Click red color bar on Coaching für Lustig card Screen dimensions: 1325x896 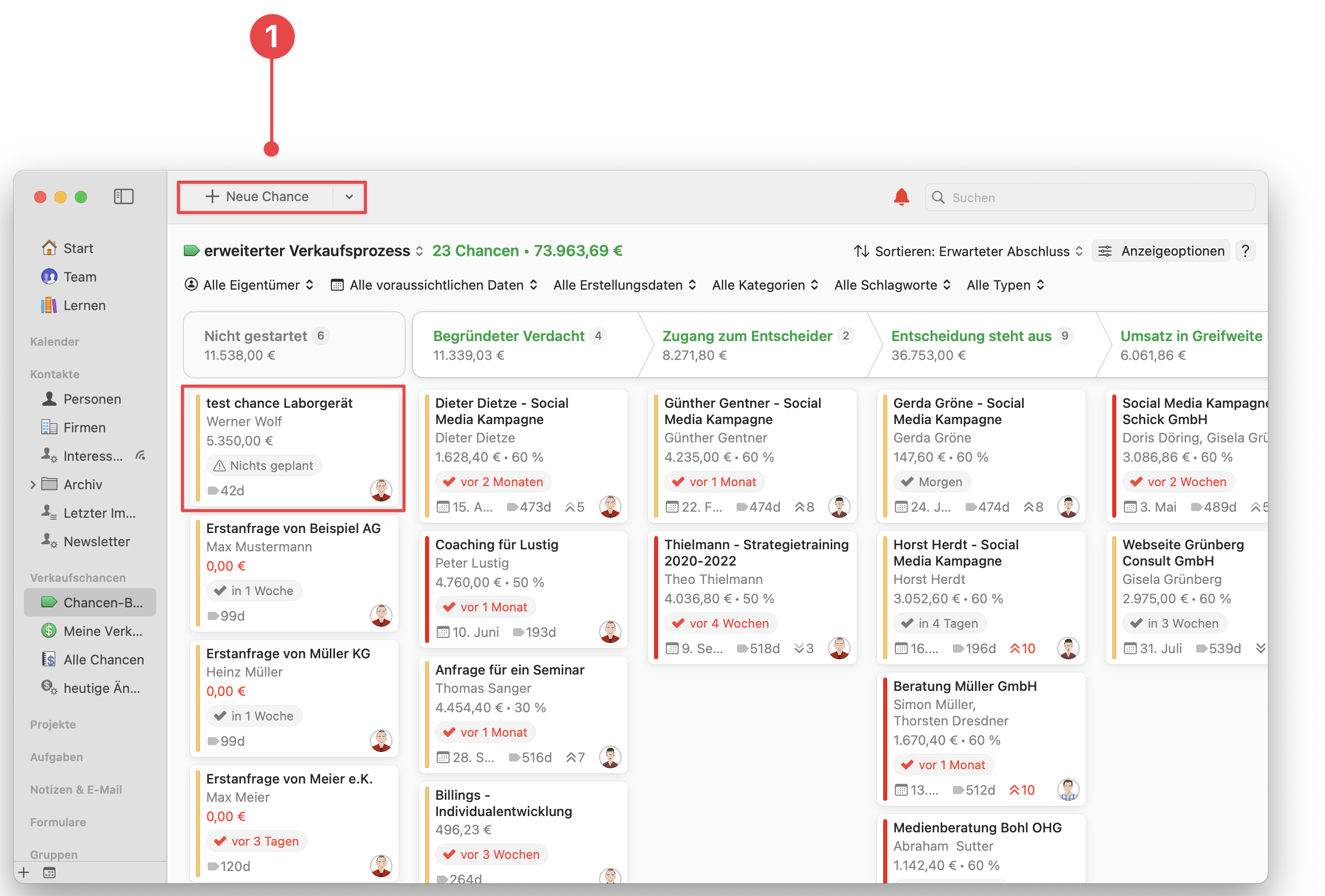coord(427,589)
